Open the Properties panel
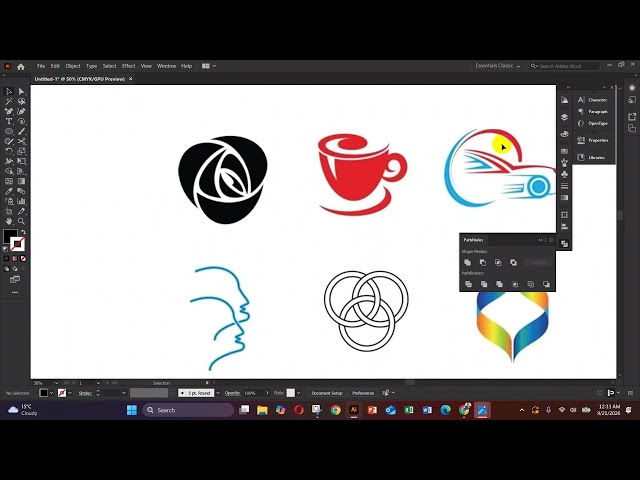Image resolution: width=640 pixels, height=480 pixels. (x=593, y=140)
